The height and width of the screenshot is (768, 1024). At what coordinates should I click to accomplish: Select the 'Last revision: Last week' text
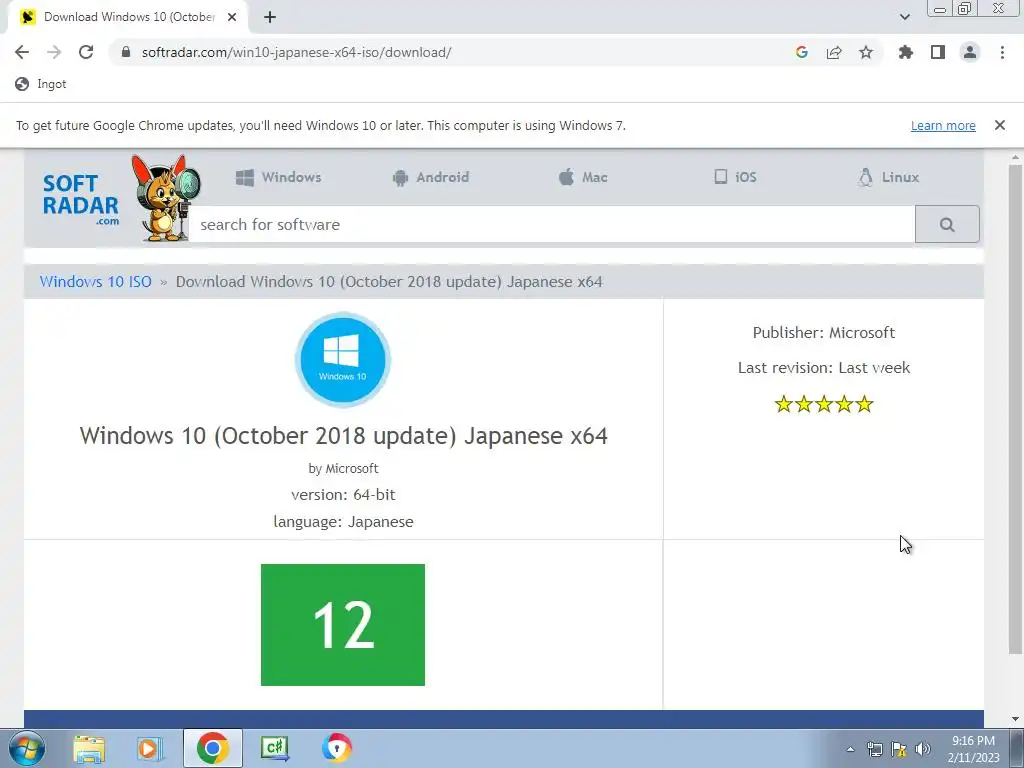coord(824,368)
